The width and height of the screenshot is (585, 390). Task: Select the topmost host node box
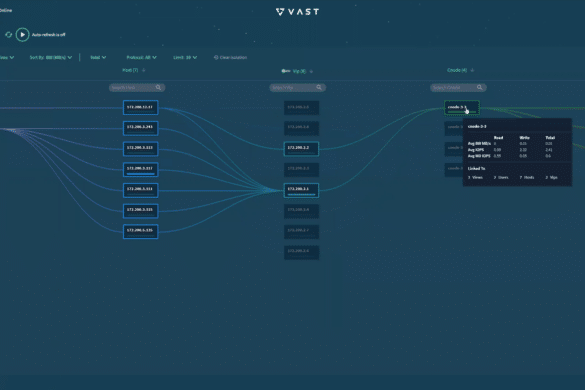click(x=141, y=107)
